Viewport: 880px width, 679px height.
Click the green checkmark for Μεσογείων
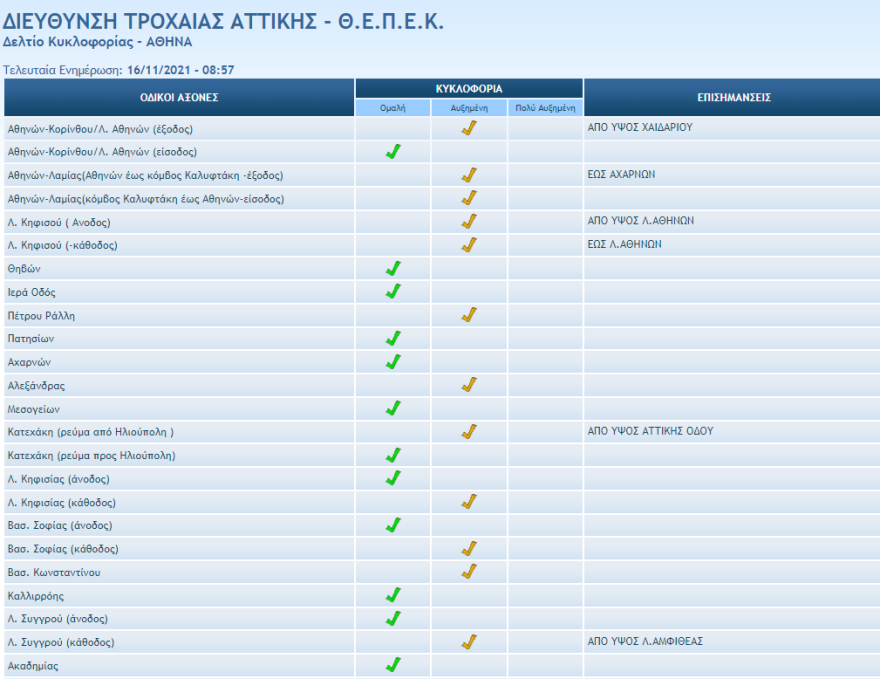pyautogui.click(x=393, y=408)
